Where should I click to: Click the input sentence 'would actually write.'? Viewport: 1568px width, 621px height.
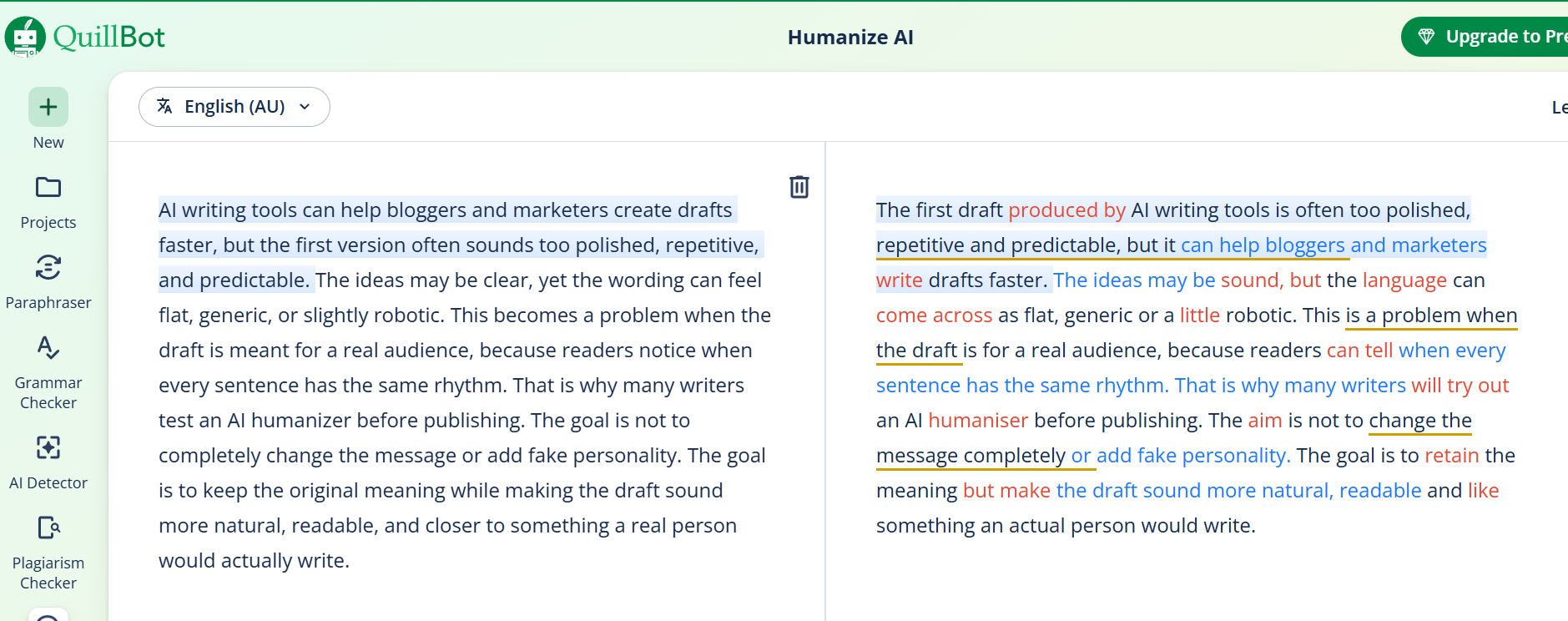[x=254, y=561]
